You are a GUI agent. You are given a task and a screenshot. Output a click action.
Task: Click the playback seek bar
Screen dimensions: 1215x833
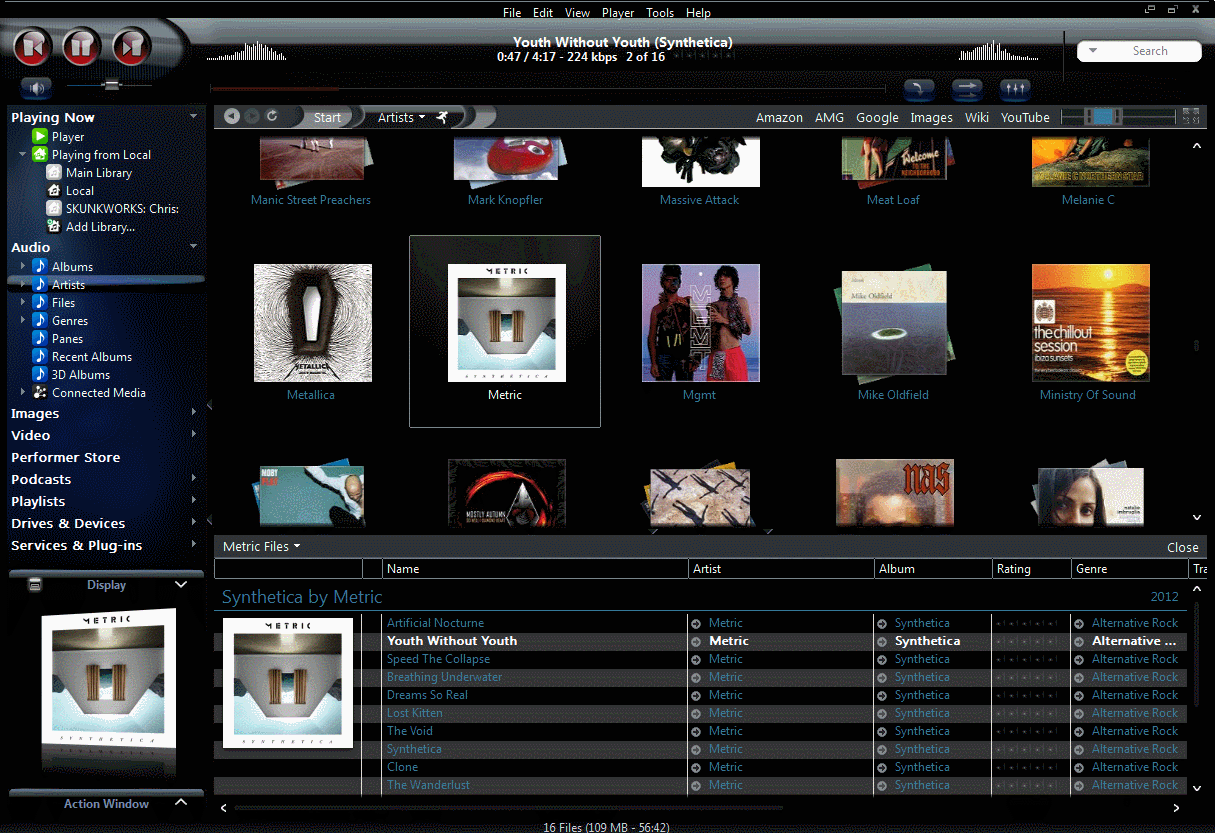pyautogui.click(x=548, y=88)
